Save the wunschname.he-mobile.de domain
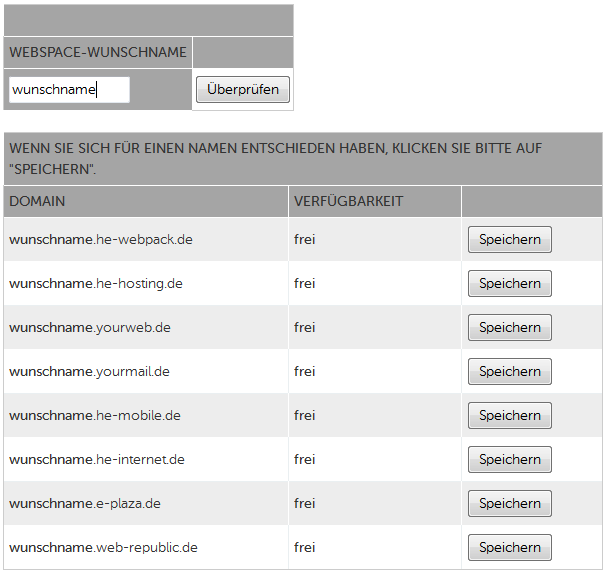This screenshot has width=609, height=576. pos(510,416)
